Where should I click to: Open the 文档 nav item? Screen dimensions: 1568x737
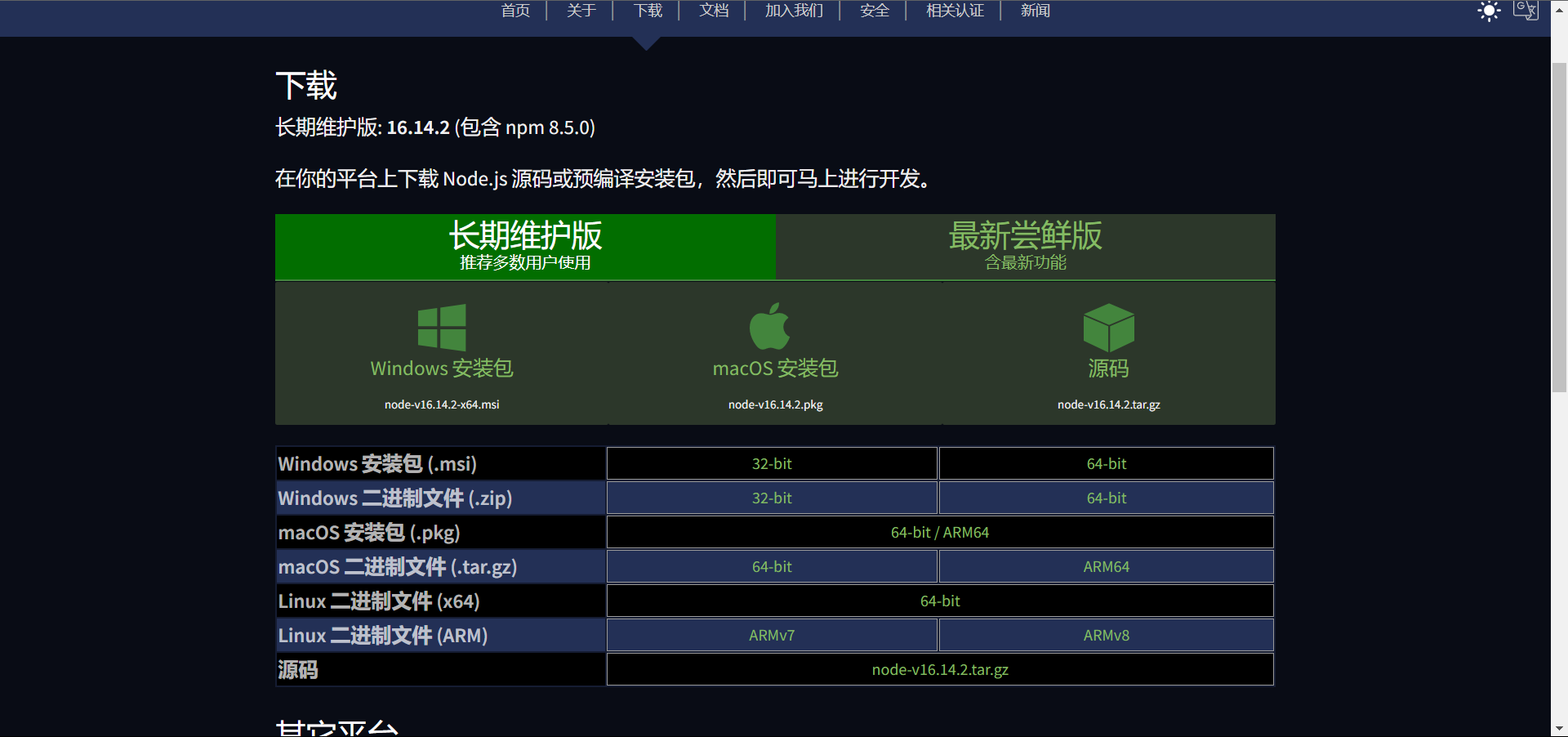click(714, 11)
